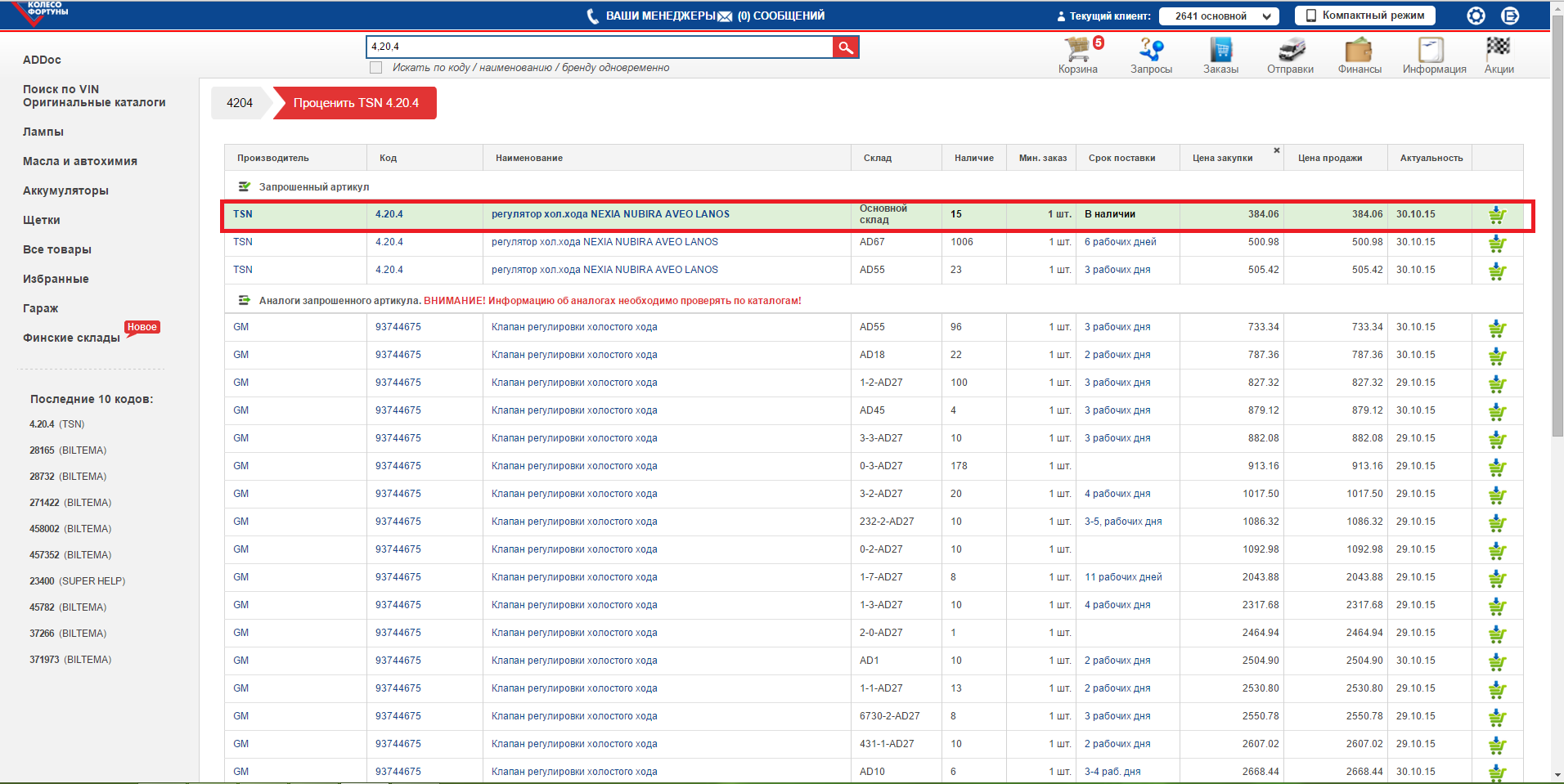Sort by the Цена продажи column header
Image resolution: width=1564 pixels, height=784 pixels.
(1330, 158)
